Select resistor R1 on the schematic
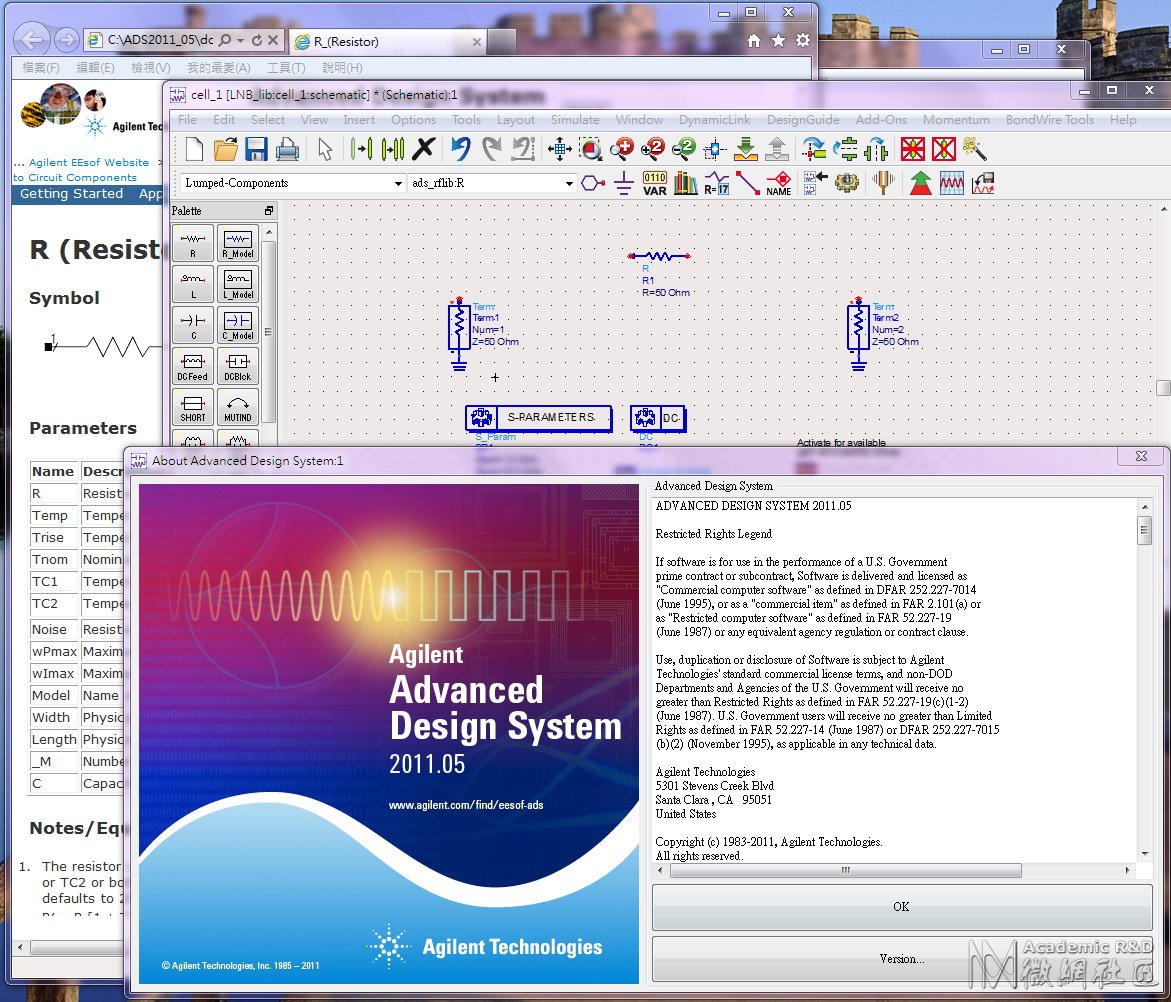 [x=659, y=256]
